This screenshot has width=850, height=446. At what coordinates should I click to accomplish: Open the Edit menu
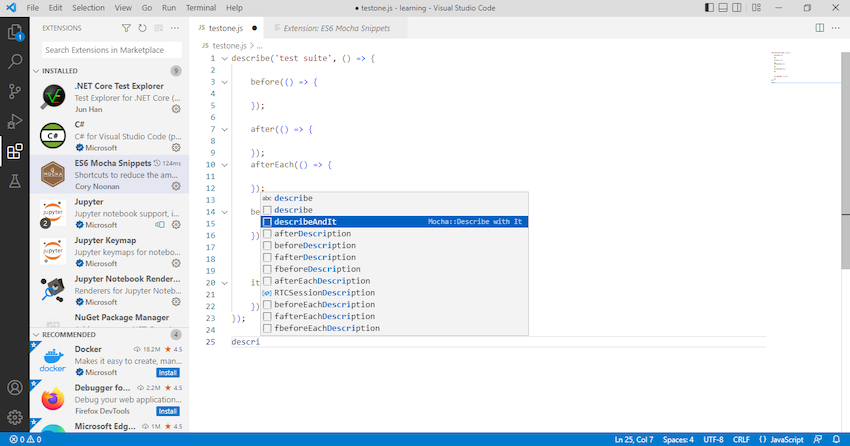pyautogui.click(x=55, y=8)
